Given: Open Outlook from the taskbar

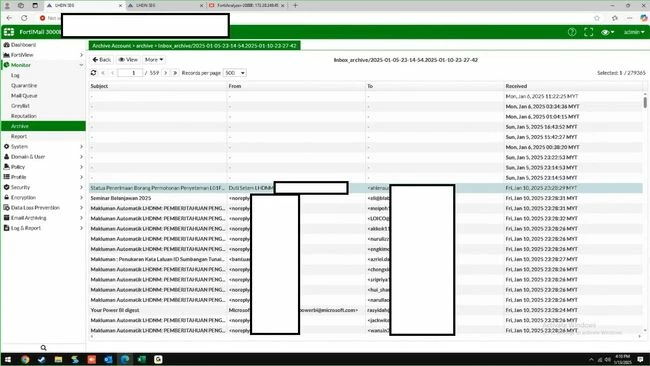Looking at the screenshot, I should (x=108, y=359).
